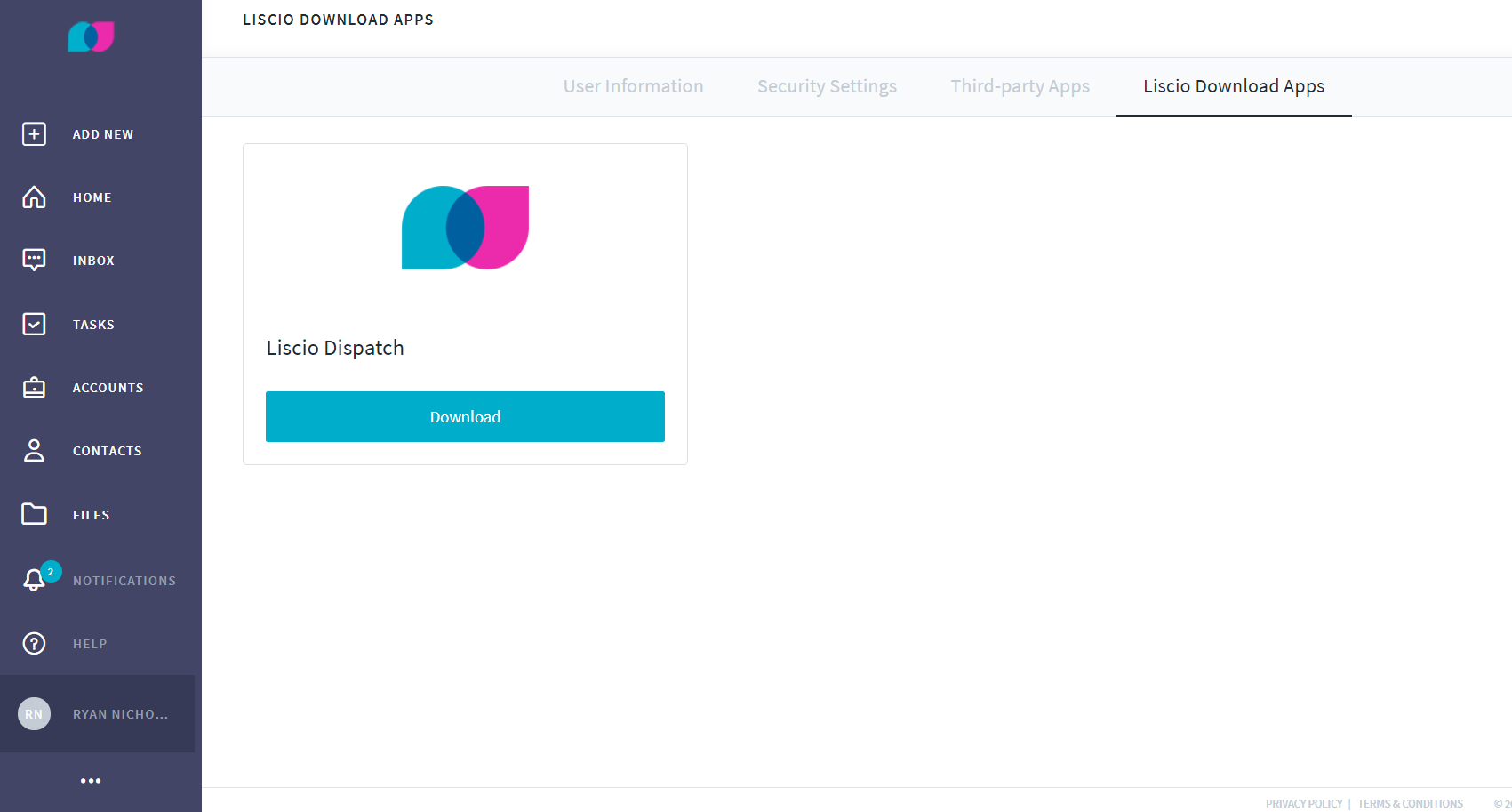Open the Privacy Policy link
1512x812 pixels.
[1304, 804]
